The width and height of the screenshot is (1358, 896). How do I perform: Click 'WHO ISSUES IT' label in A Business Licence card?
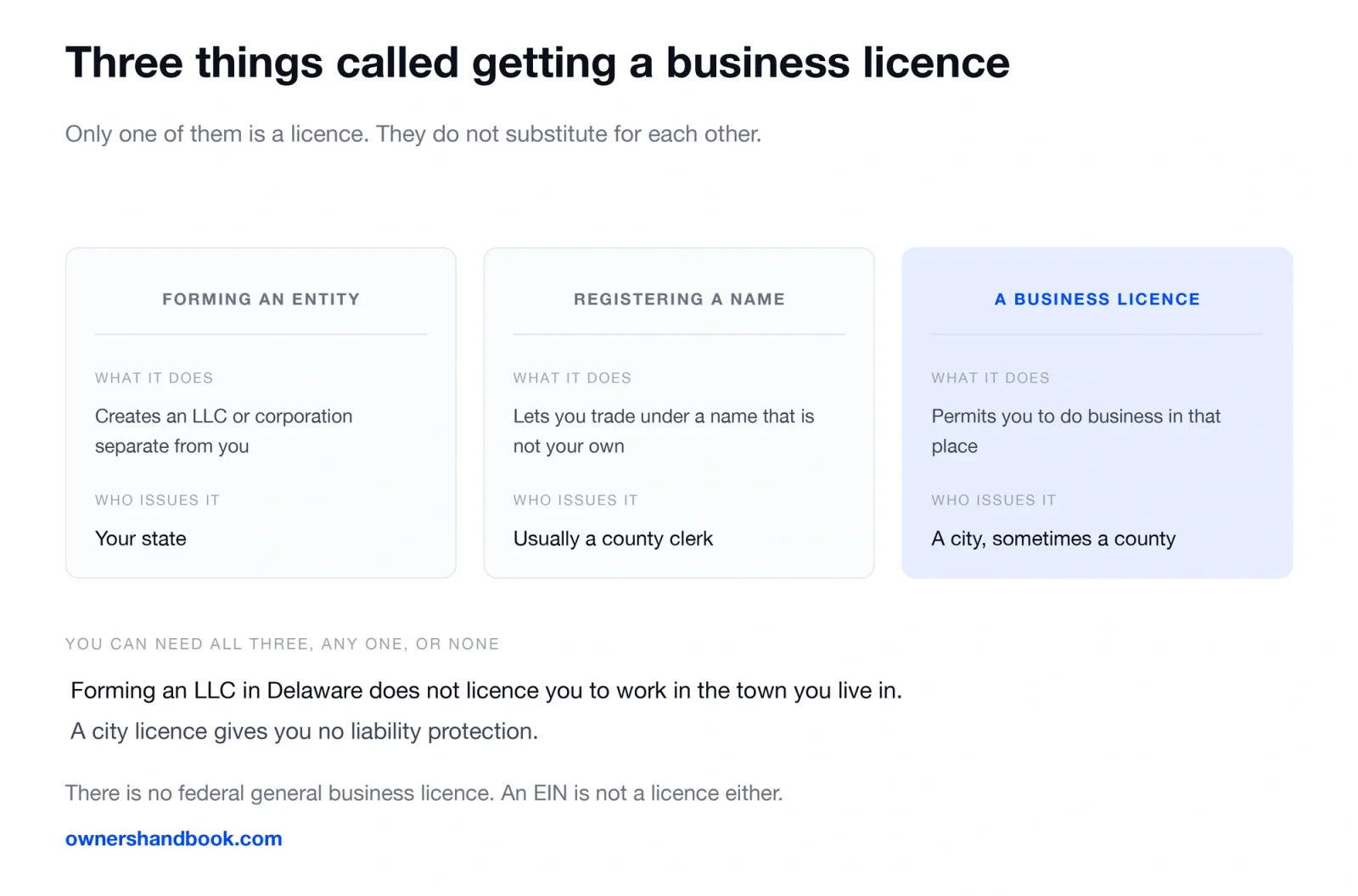pos(994,500)
